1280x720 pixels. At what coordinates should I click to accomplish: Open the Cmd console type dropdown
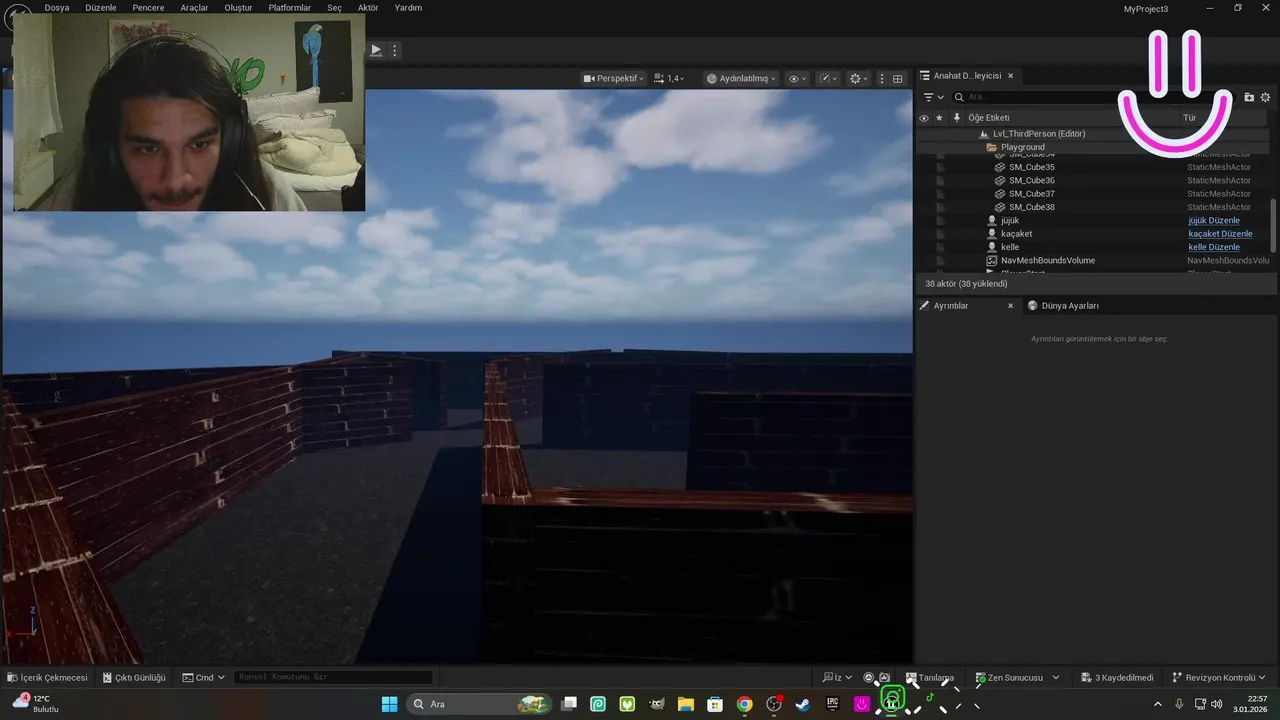pyautogui.click(x=204, y=677)
